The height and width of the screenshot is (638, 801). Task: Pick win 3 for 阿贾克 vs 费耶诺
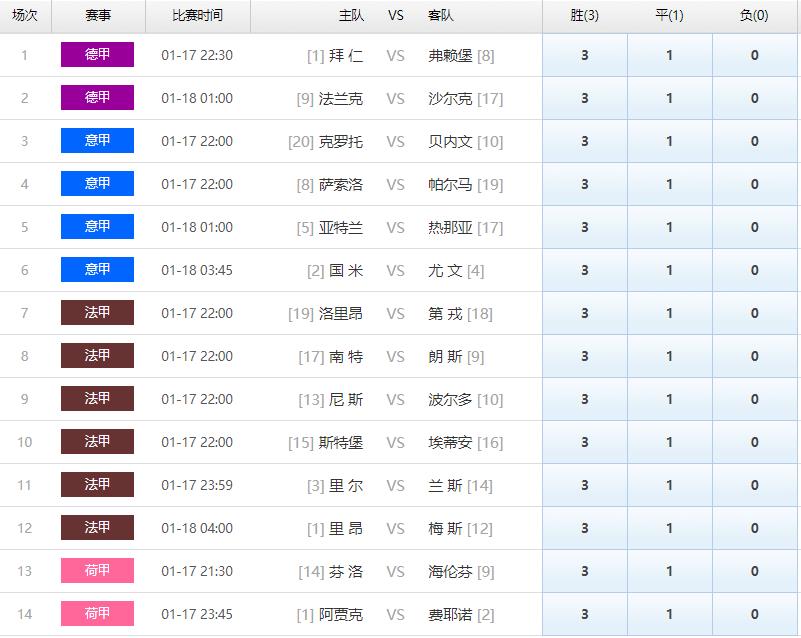(585, 614)
